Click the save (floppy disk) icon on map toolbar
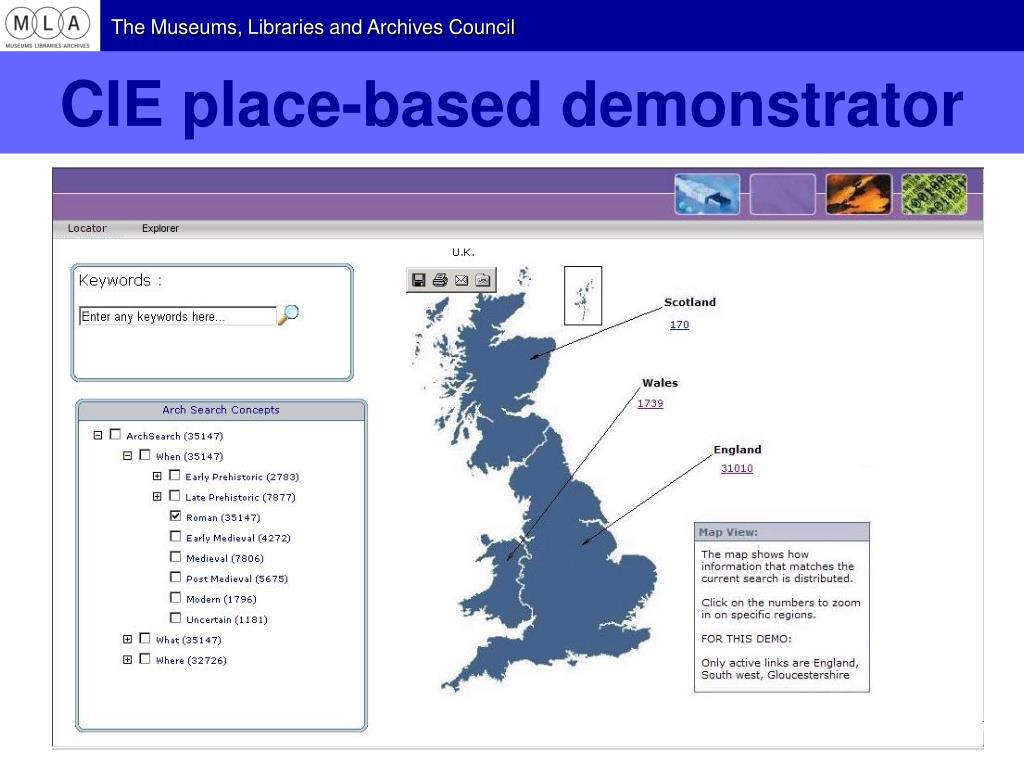 tap(419, 280)
